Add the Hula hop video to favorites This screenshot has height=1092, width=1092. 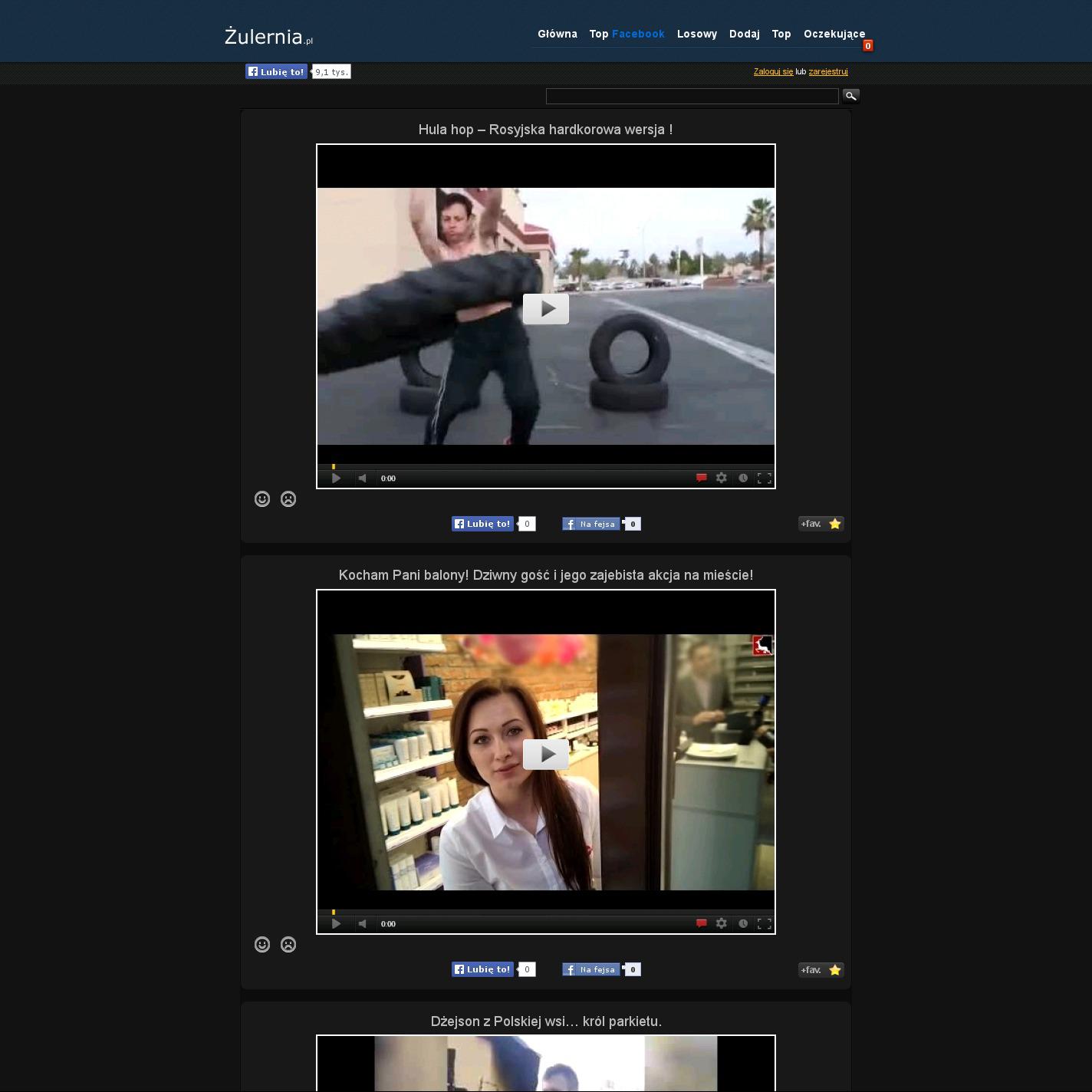click(x=821, y=524)
